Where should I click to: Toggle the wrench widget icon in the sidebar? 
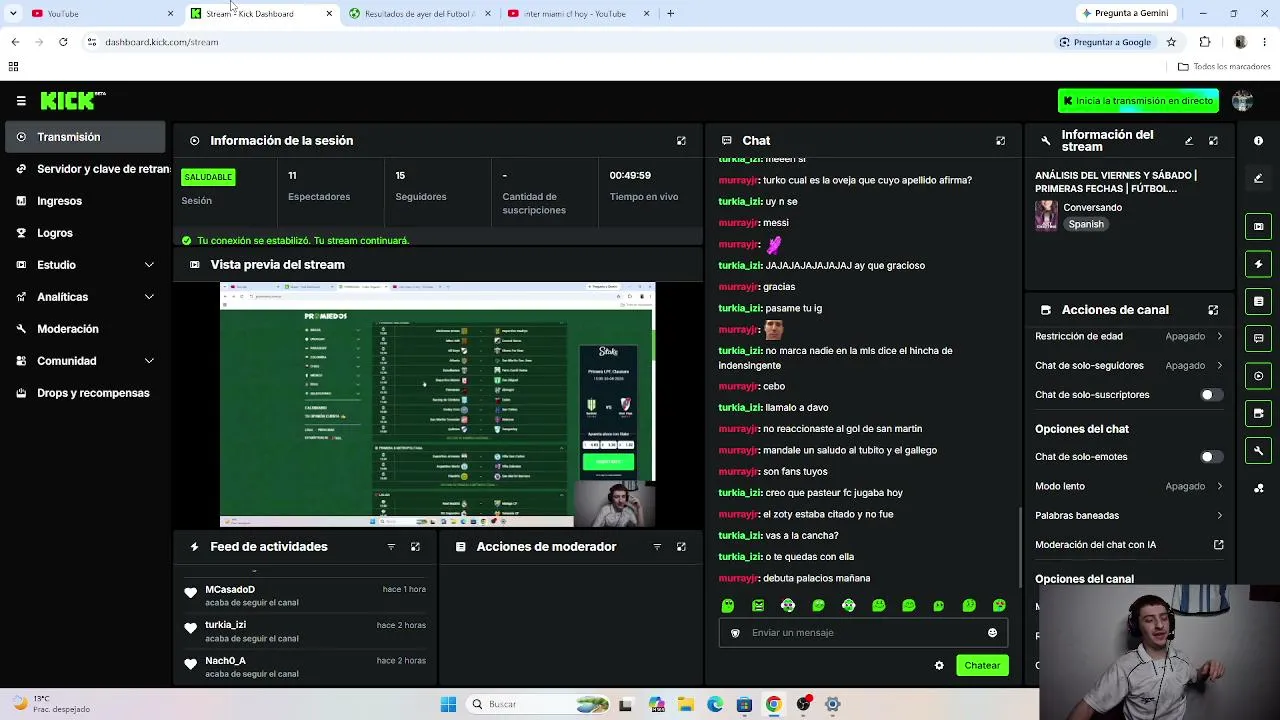(1258, 451)
